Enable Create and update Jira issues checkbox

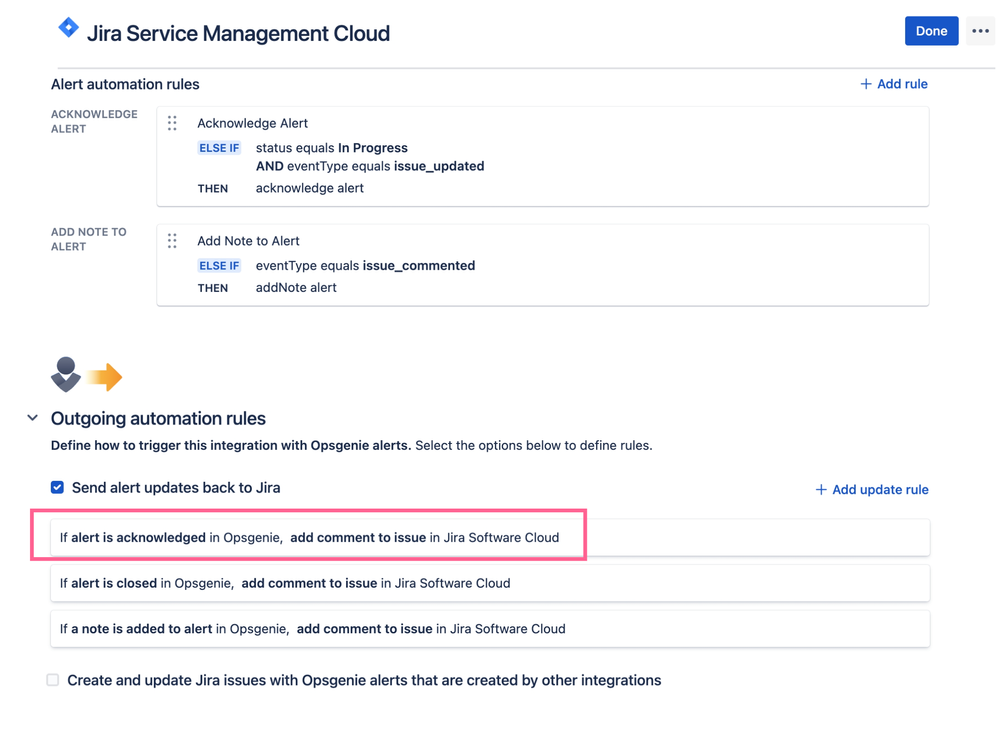[53, 680]
